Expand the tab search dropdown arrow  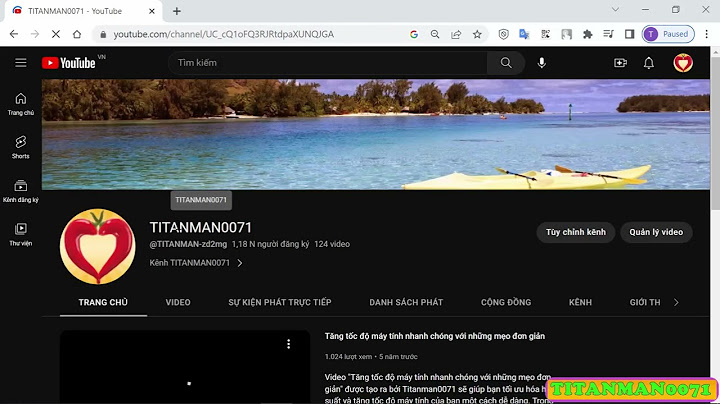point(615,10)
